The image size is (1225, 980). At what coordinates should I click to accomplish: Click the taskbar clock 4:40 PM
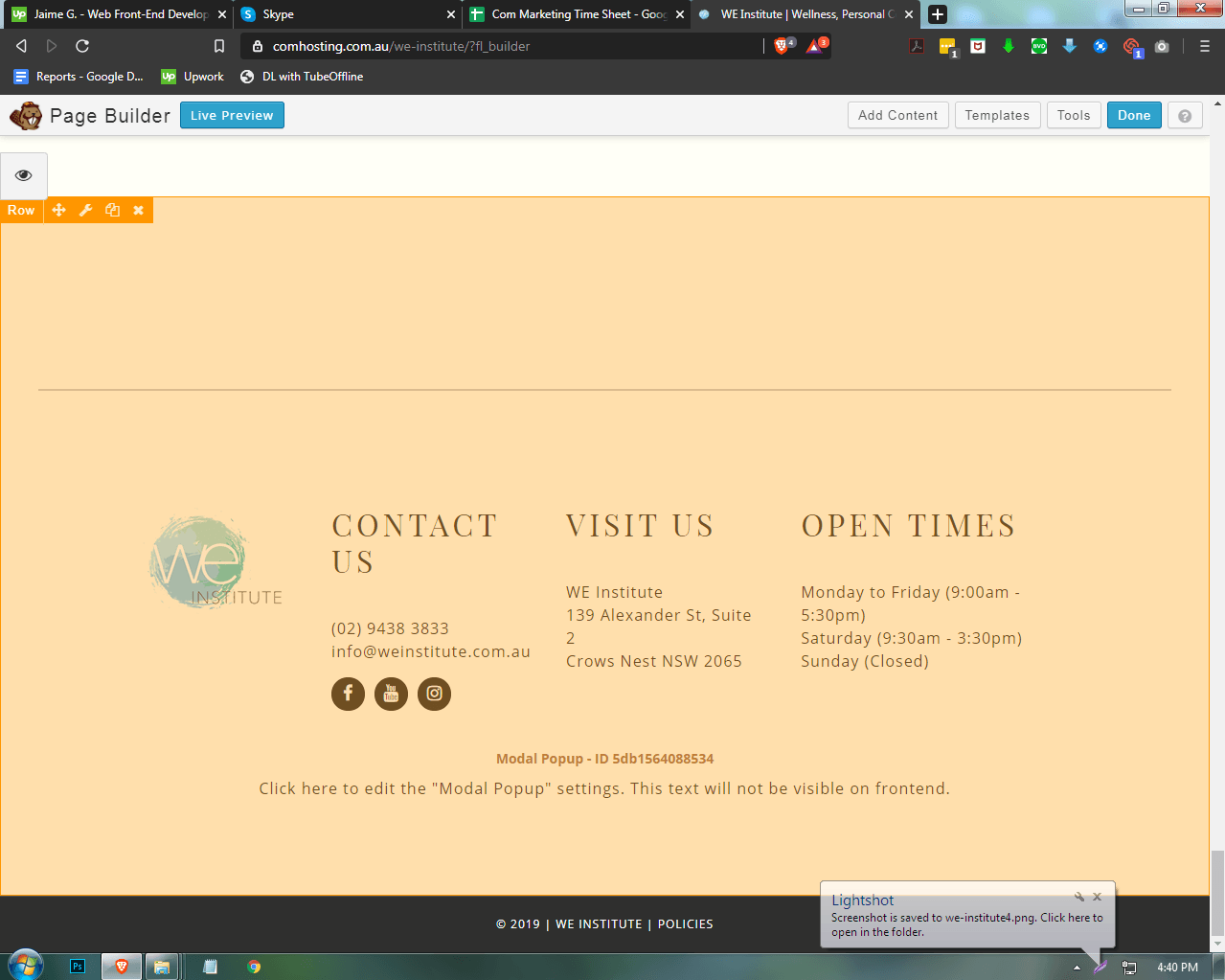pos(1177,968)
